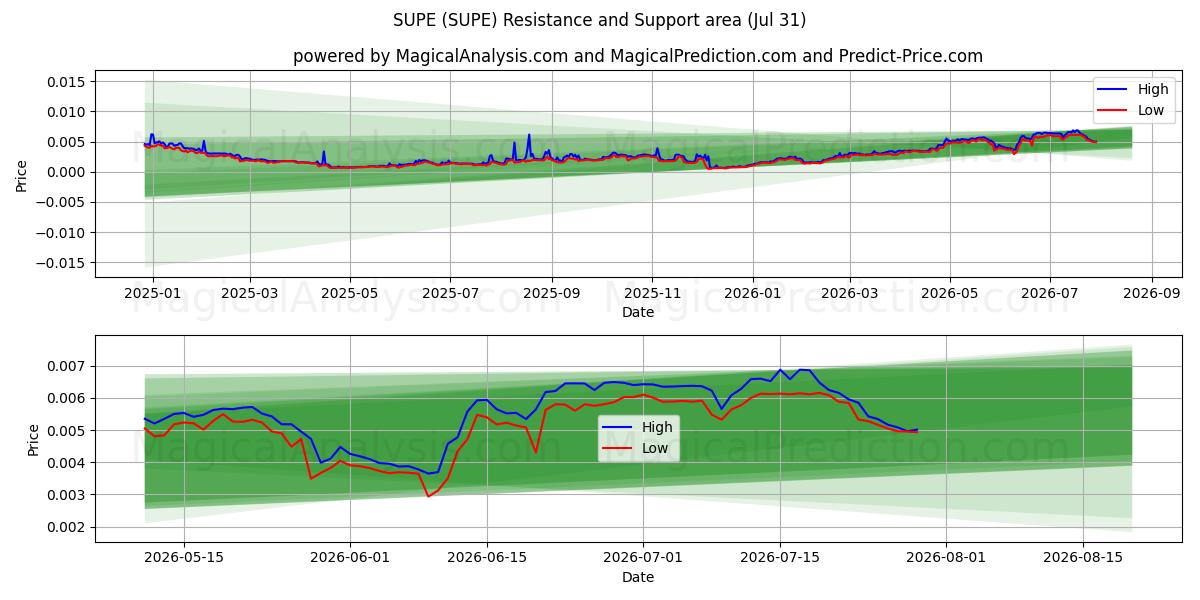Click the '2025-05' tick label on the top chart
The width and height of the screenshot is (1200, 600).
coord(349,293)
